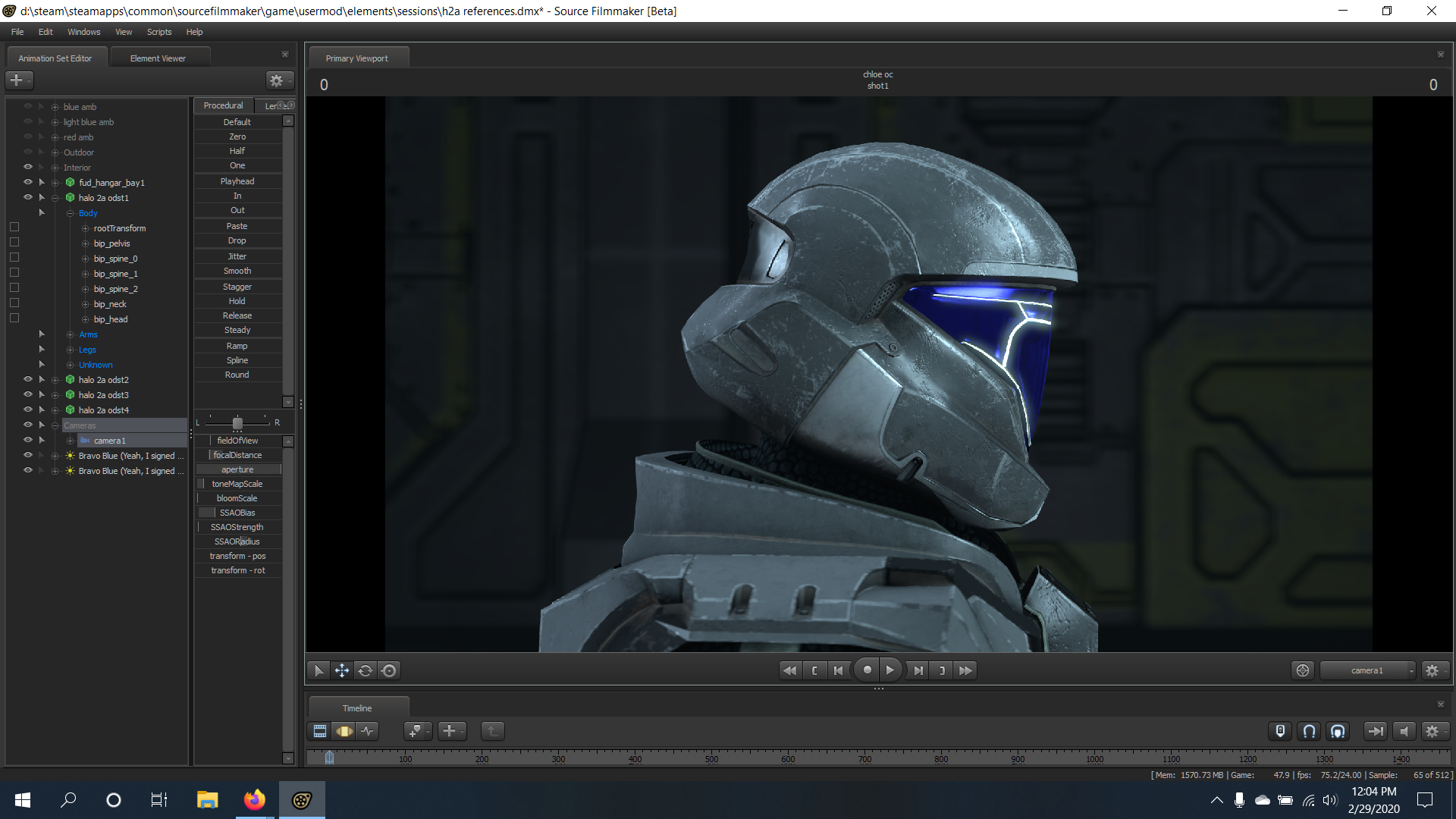Screen dimensions: 1456x819
Task: Expand halo 2a odst2 tree
Action: click(x=55, y=380)
